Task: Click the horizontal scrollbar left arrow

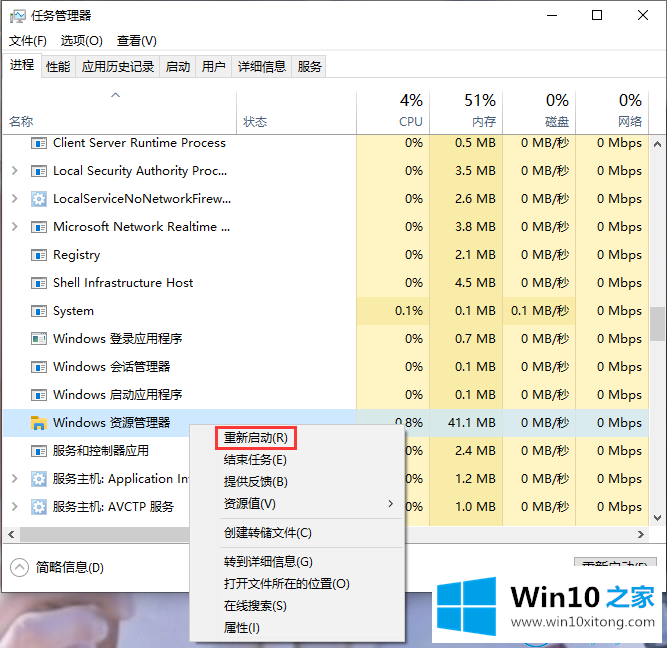Action: coord(11,535)
